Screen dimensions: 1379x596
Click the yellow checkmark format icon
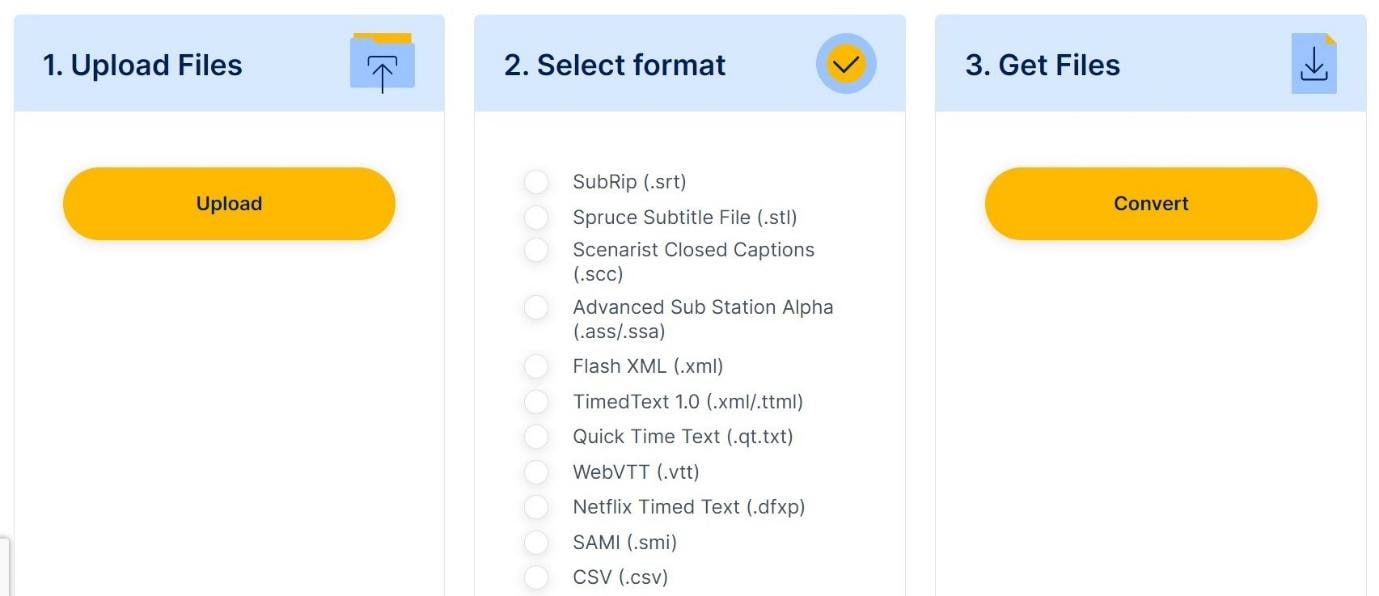point(846,64)
